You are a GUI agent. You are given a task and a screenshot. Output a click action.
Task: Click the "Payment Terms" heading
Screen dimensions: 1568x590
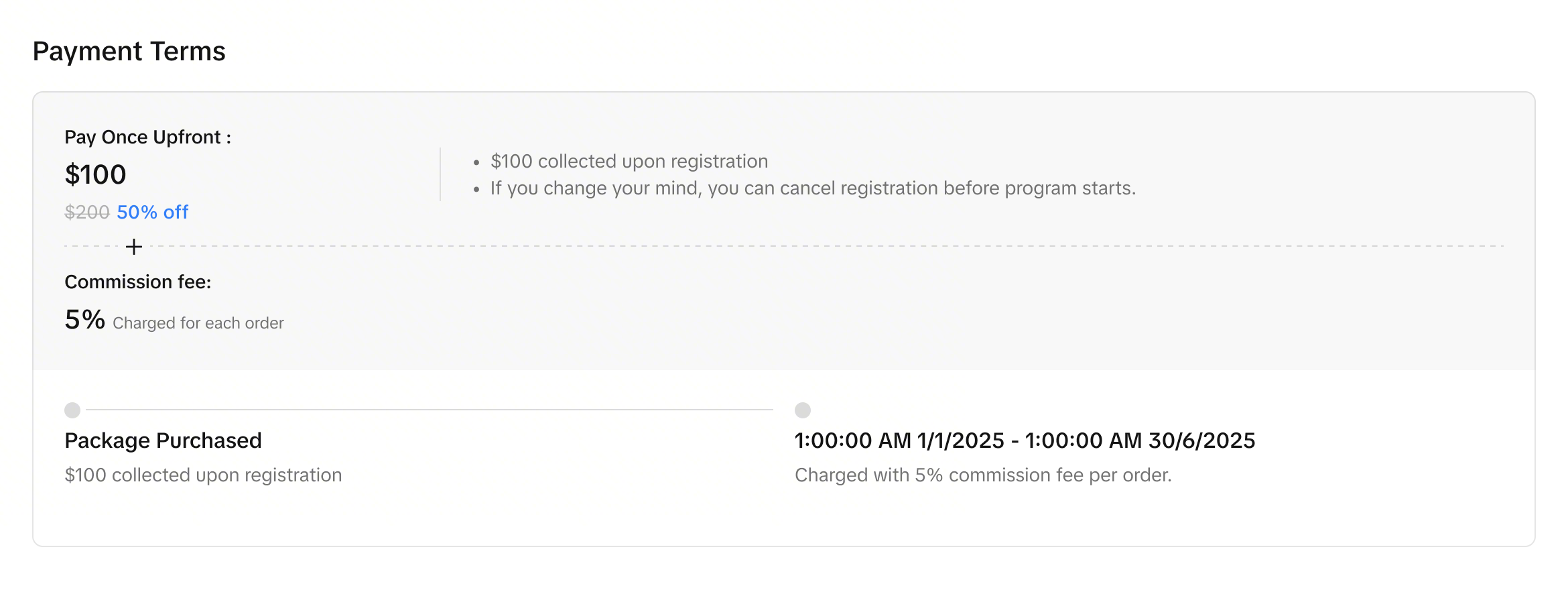coord(129,52)
